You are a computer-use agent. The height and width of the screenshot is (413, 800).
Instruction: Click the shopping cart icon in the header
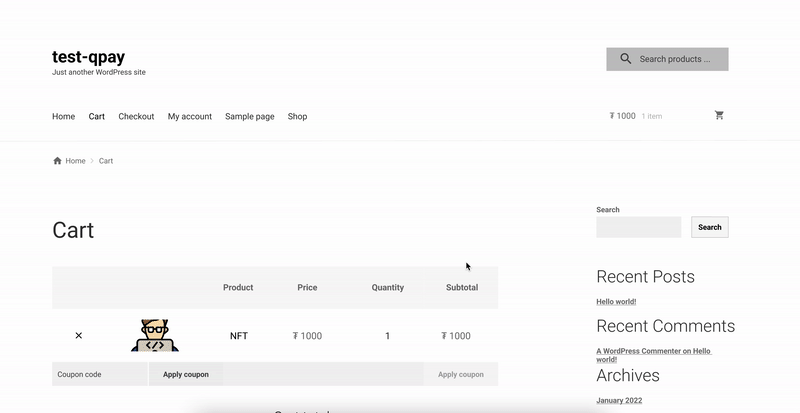click(x=719, y=115)
